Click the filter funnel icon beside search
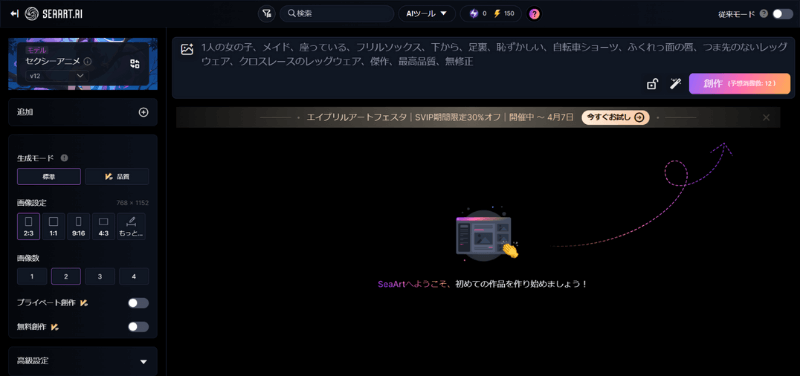Viewport: 800px width, 376px height. click(266, 14)
